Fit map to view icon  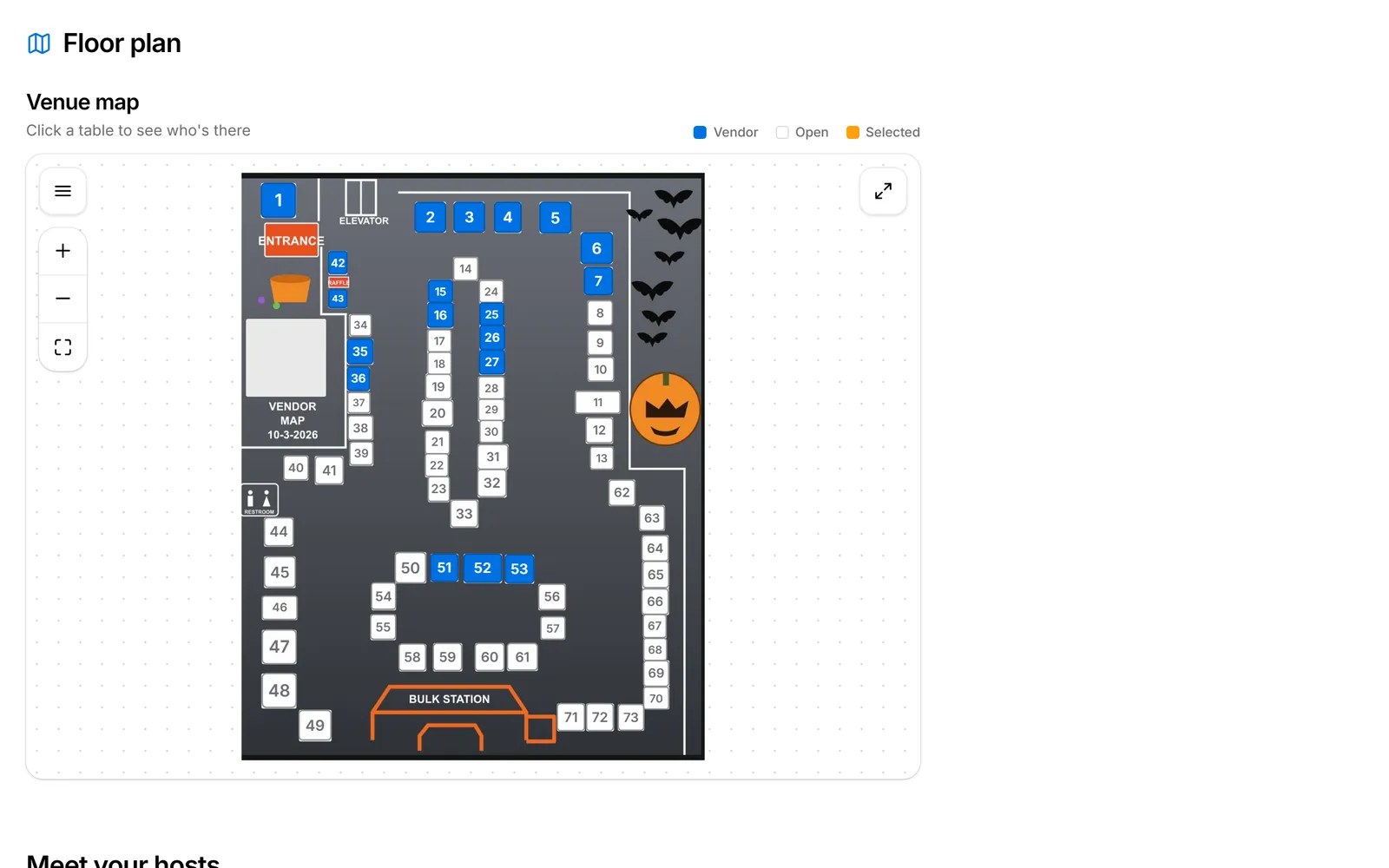coord(63,347)
